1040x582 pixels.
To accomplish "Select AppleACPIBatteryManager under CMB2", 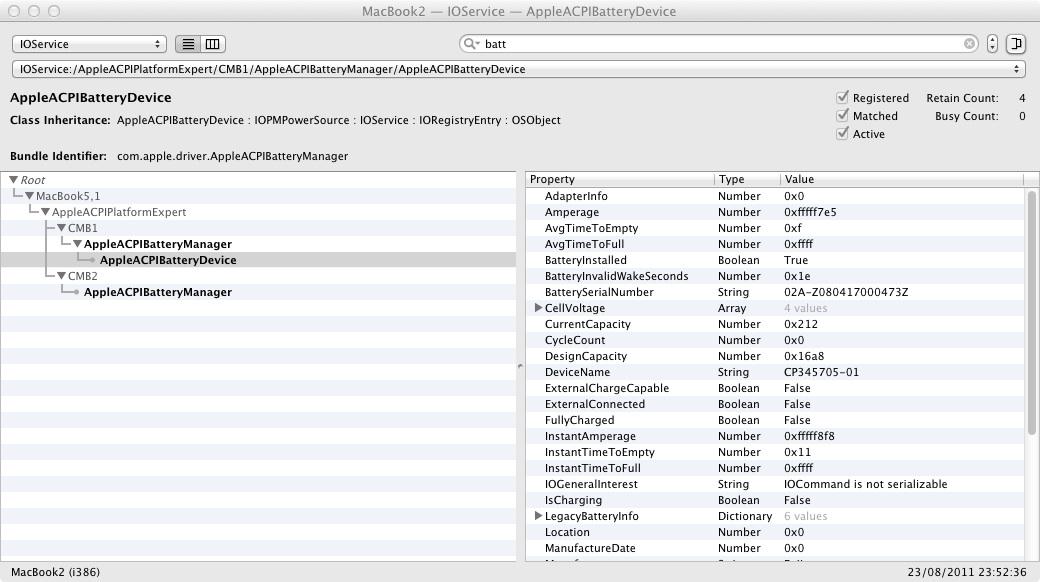I will [157, 292].
